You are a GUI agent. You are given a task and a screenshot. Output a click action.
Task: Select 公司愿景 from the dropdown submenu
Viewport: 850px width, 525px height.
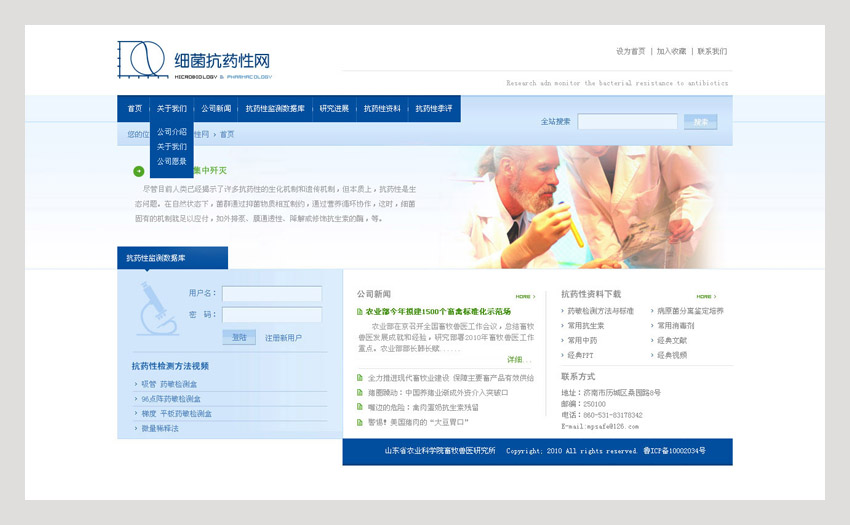171,161
